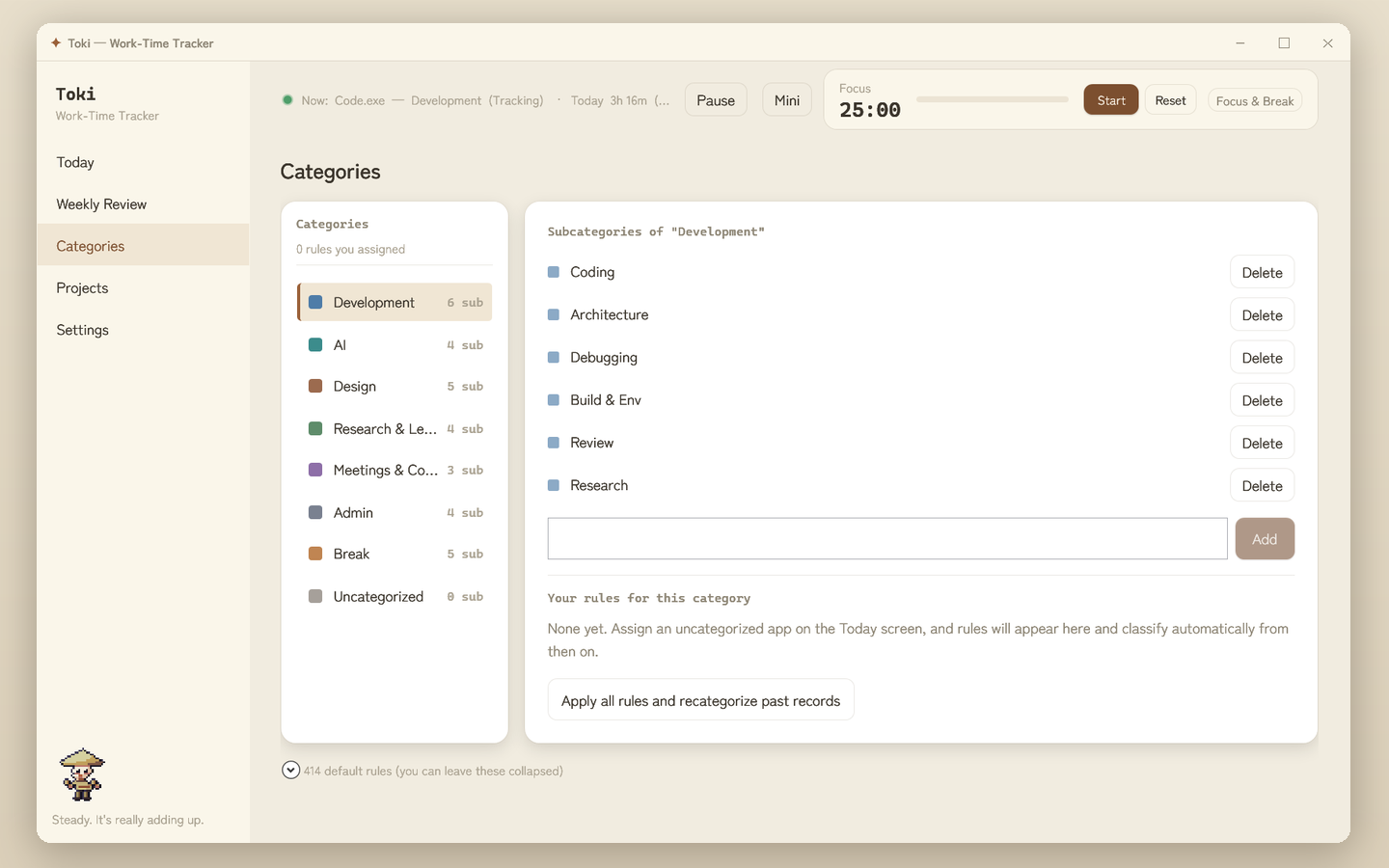The height and width of the screenshot is (868, 1389).
Task: Click the Coding subcategory square icon
Action: [554, 272]
